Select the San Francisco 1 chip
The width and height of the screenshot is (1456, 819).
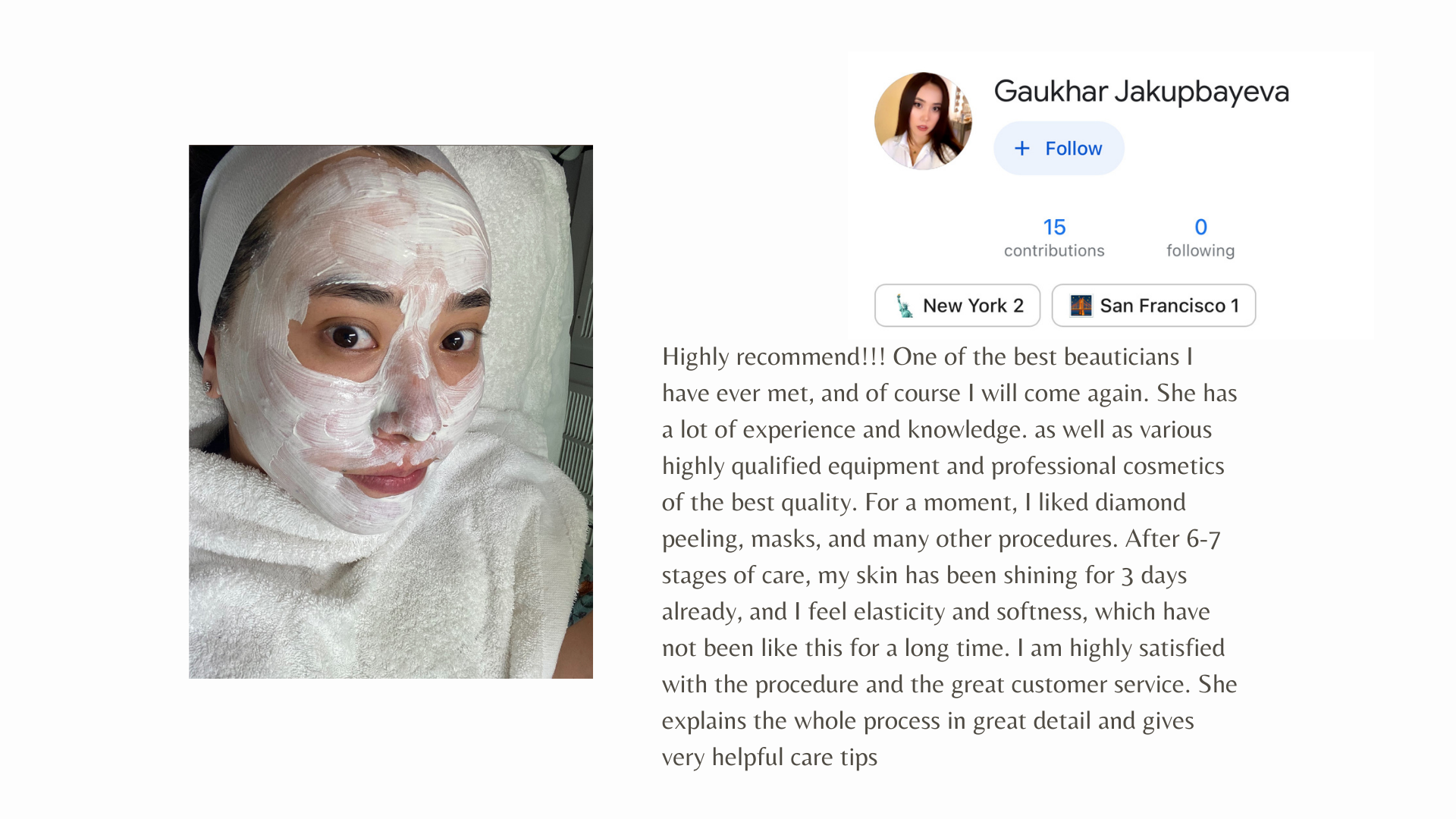[1153, 306]
